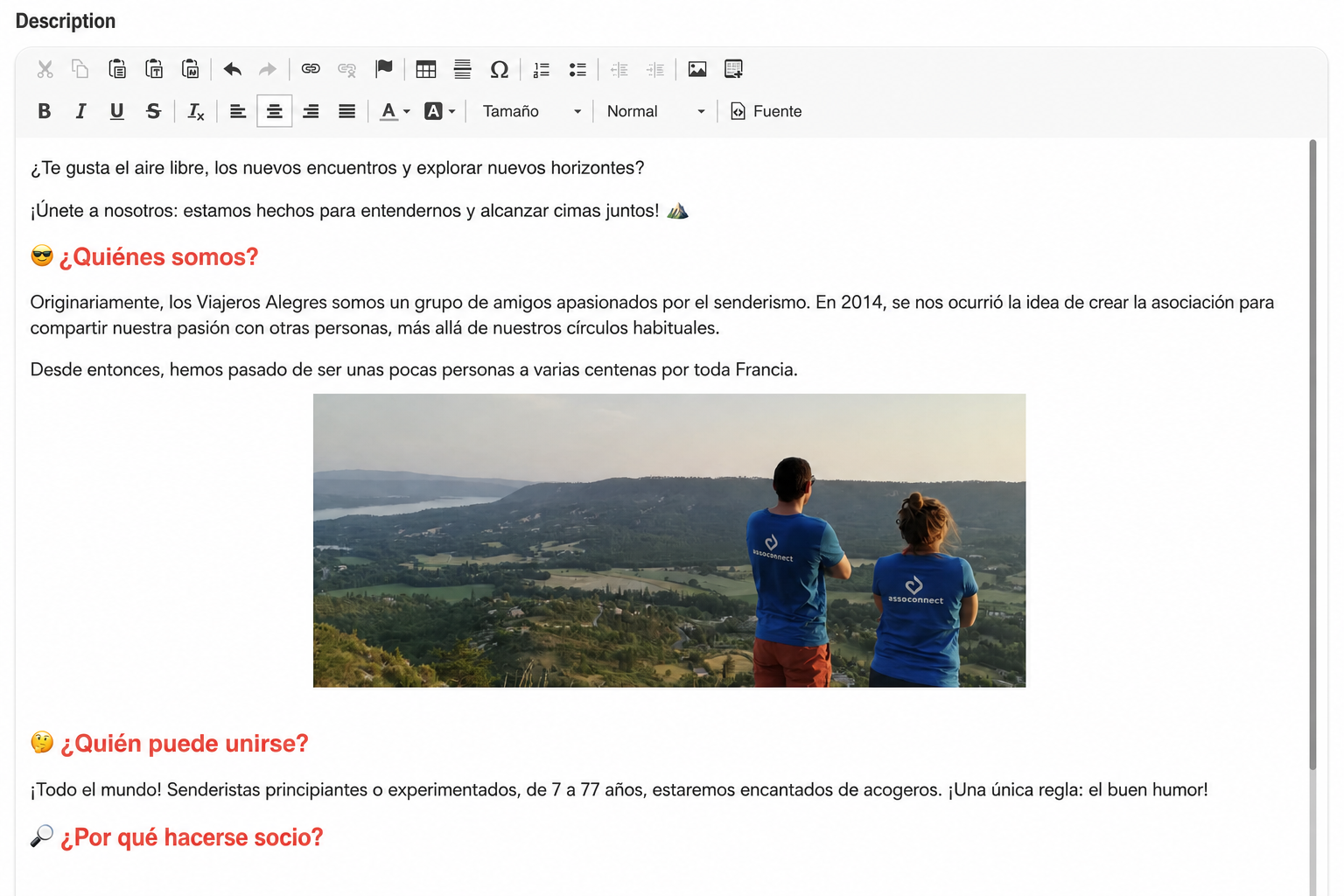
Task: Click the Unlink icon
Action: (346, 69)
